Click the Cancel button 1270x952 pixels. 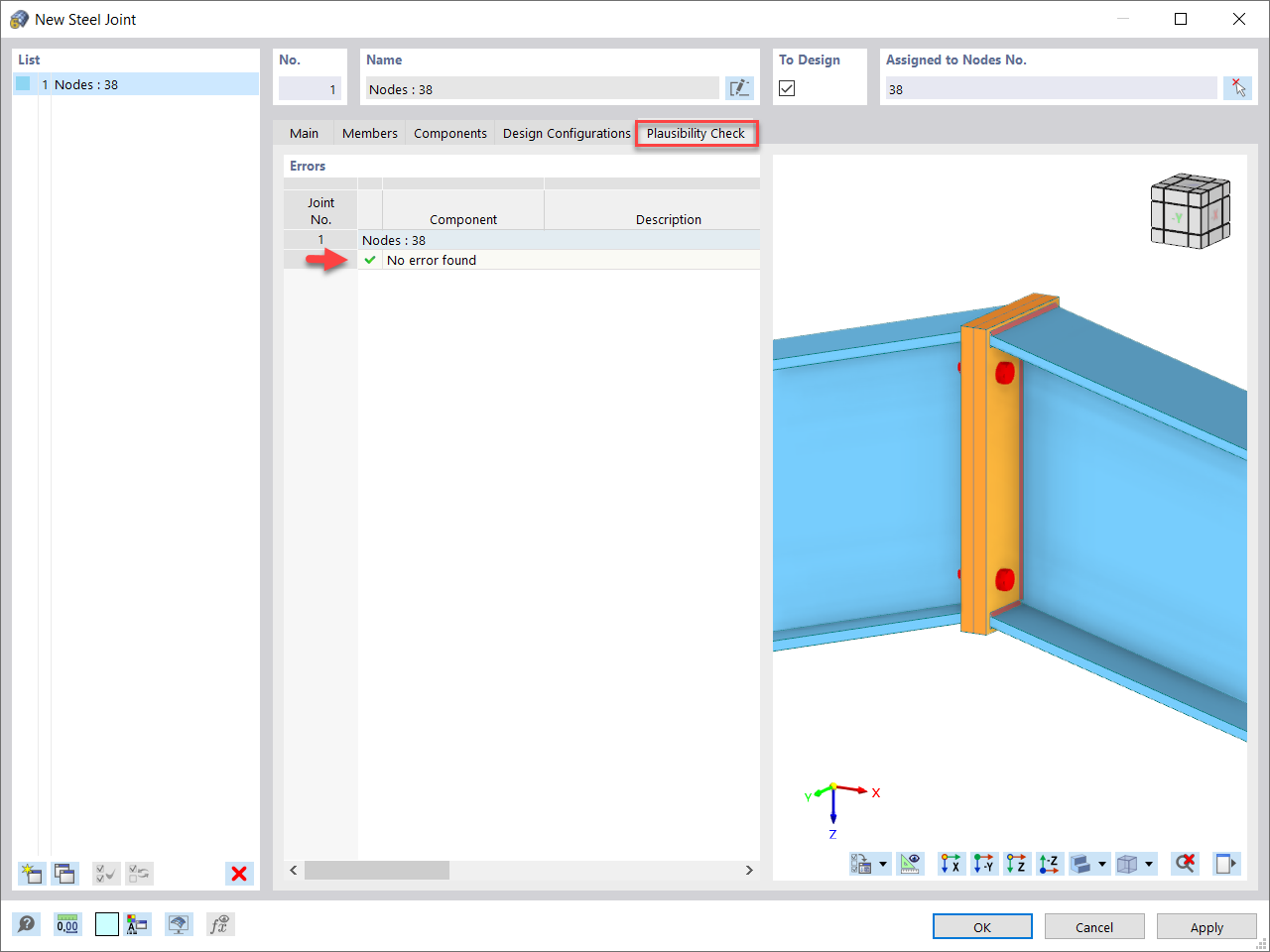coord(1094,927)
